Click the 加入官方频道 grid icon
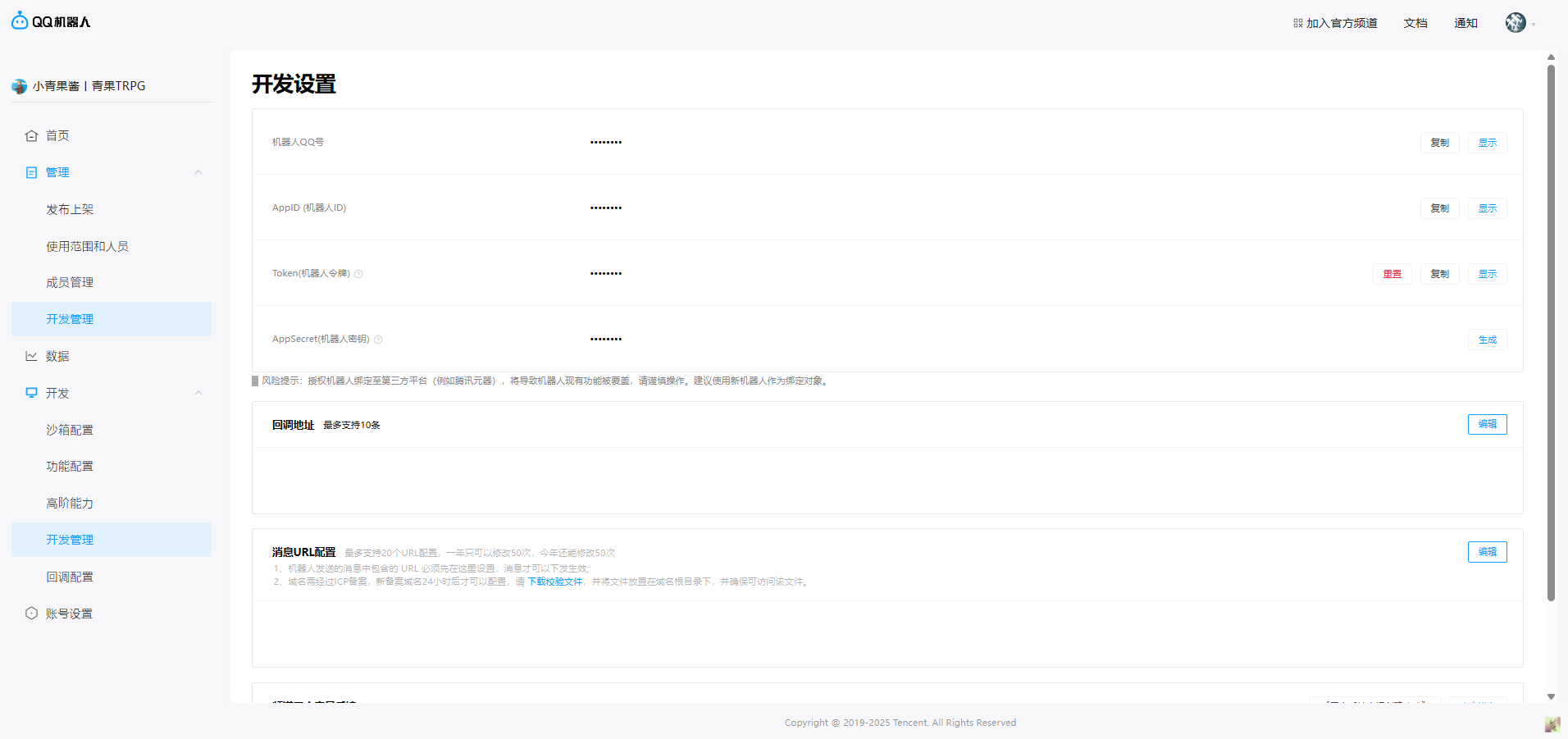Viewport: 1568px width, 739px height. (x=1297, y=23)
